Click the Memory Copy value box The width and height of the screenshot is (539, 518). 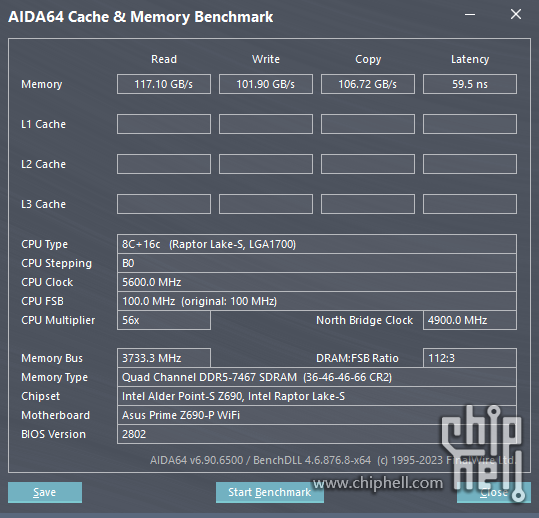(x=368, y=84)
